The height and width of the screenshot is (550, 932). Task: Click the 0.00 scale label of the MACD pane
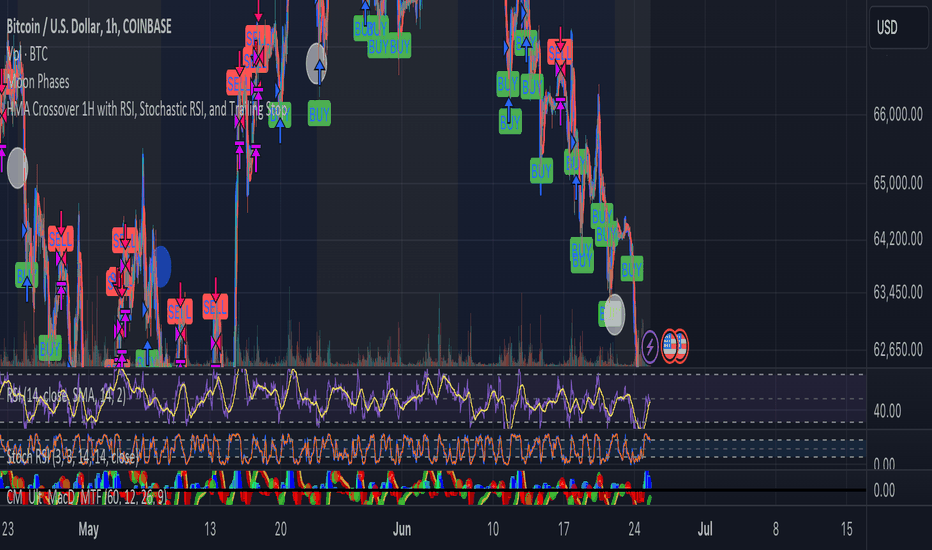pyautogui.click(x=884, y=489)
